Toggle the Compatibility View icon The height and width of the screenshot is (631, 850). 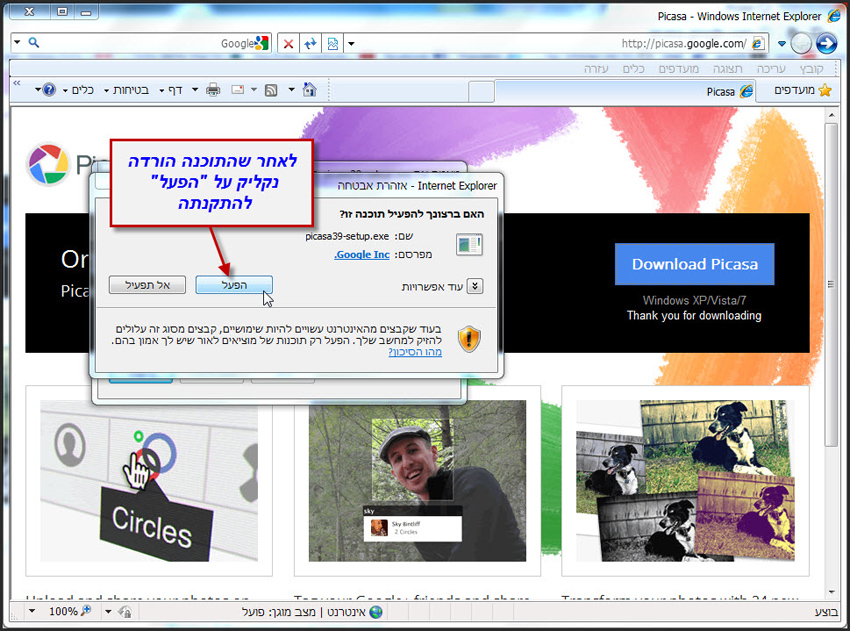coord(333,43)
